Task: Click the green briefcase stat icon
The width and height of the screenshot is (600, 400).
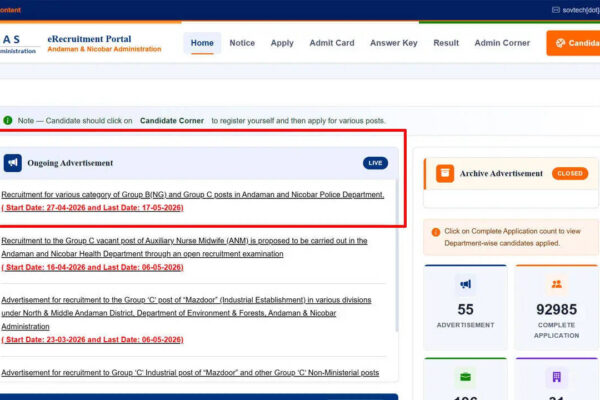Action: pos(465,377)
